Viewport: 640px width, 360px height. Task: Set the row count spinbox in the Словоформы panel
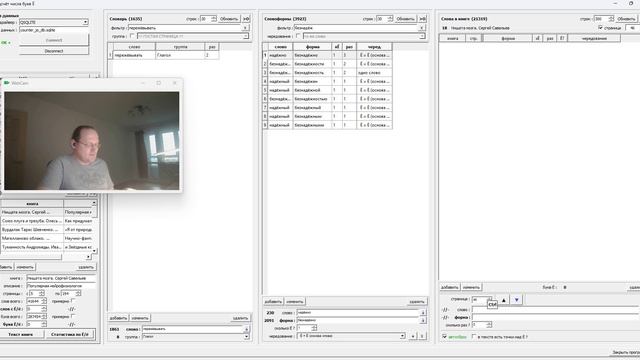pyautogui.click(x=384, y=19)
